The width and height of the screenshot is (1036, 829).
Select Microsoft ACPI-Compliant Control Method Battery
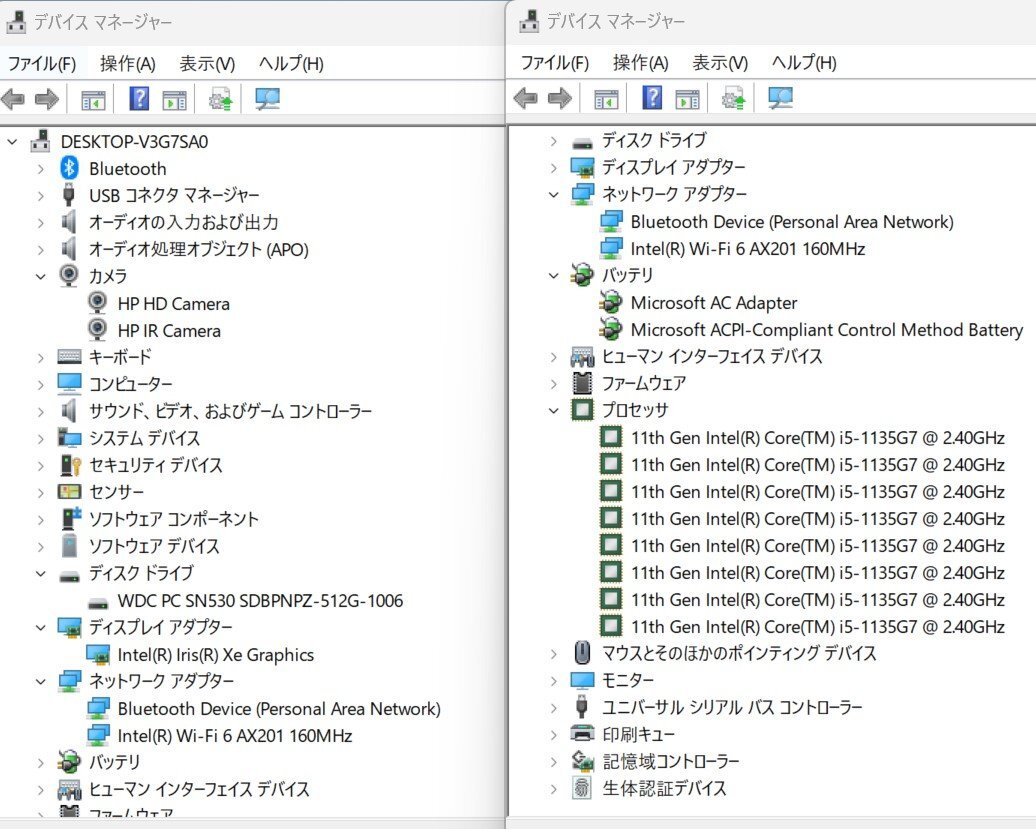click(826, 329)
